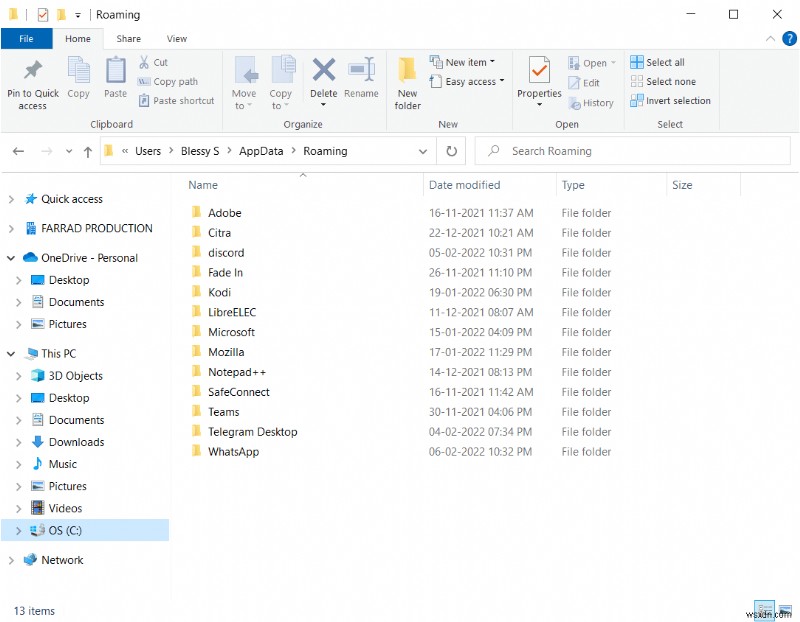Open the Easy access dropdown
800x622 pixels.
(x=467, y=82)
